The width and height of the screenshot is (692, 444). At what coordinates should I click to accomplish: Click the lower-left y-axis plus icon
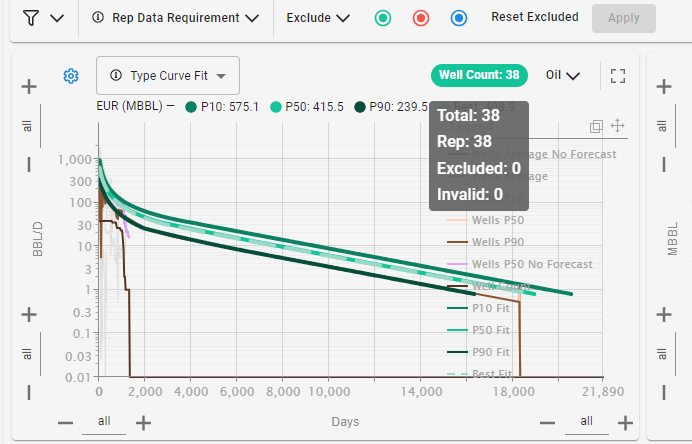click(x=29, y=315)
